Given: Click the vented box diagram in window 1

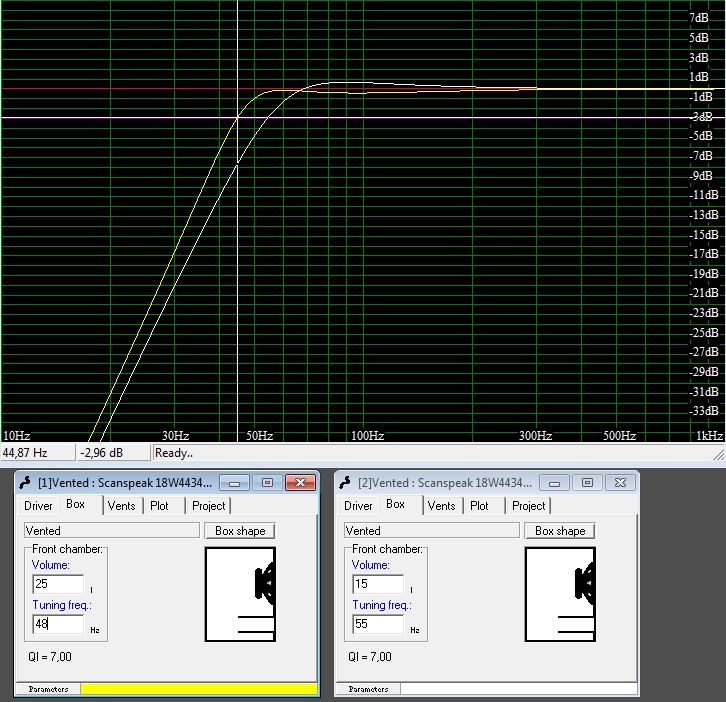Looking at the screenshot, I should click(x=240, y=594).
